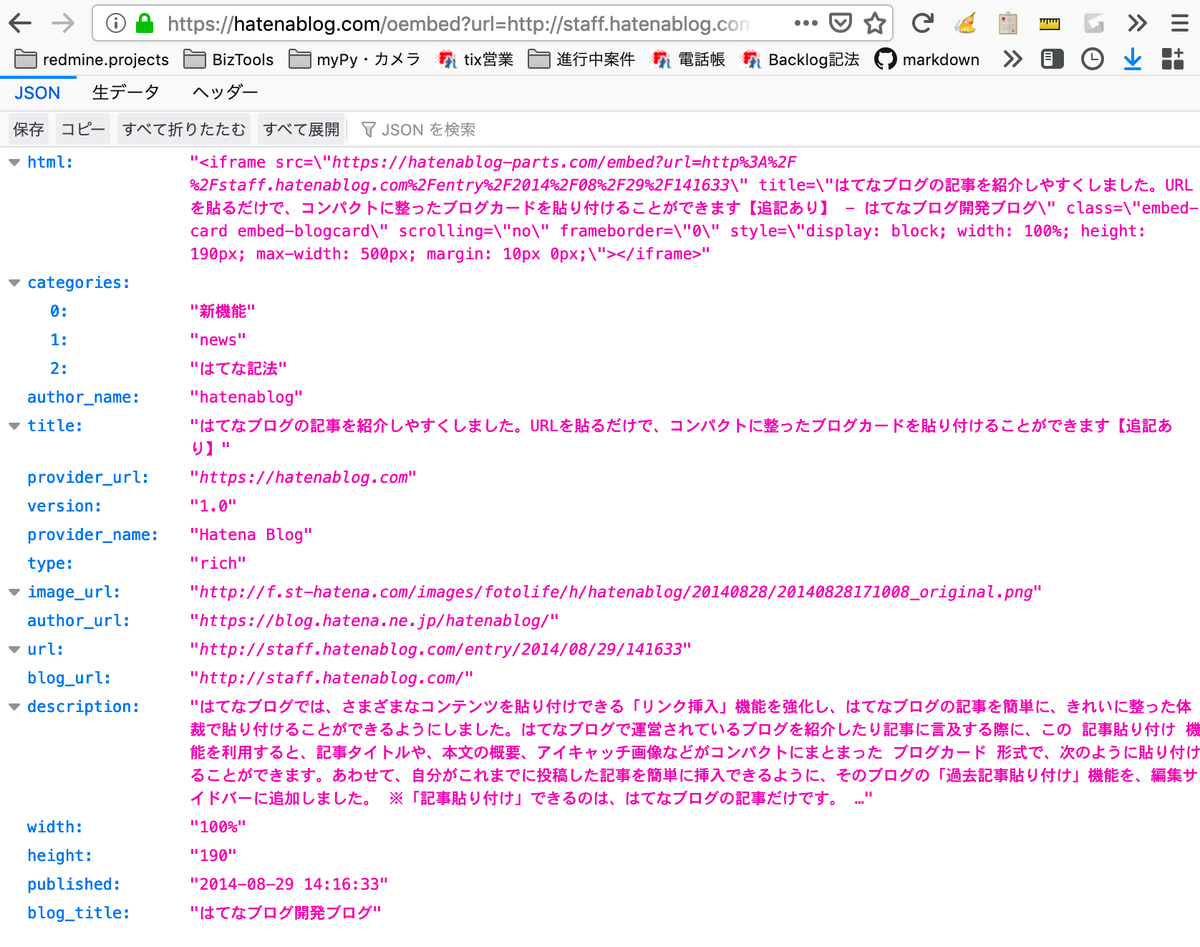Select the "新機能" category value
1200x947 pixels.
point(223,311)
